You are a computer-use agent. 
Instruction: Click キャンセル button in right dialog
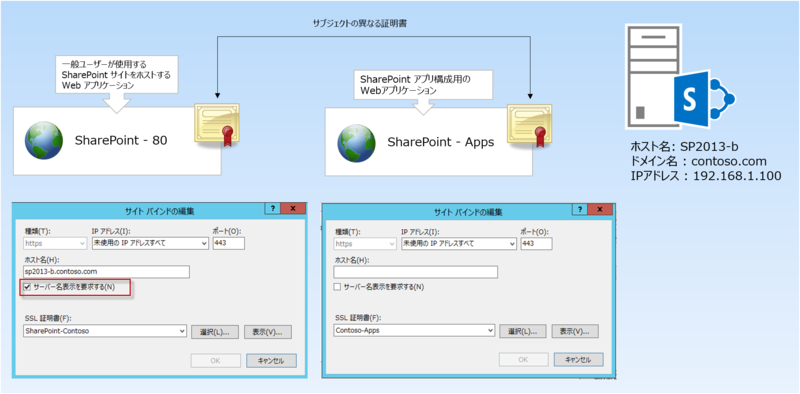click(579, 359)
